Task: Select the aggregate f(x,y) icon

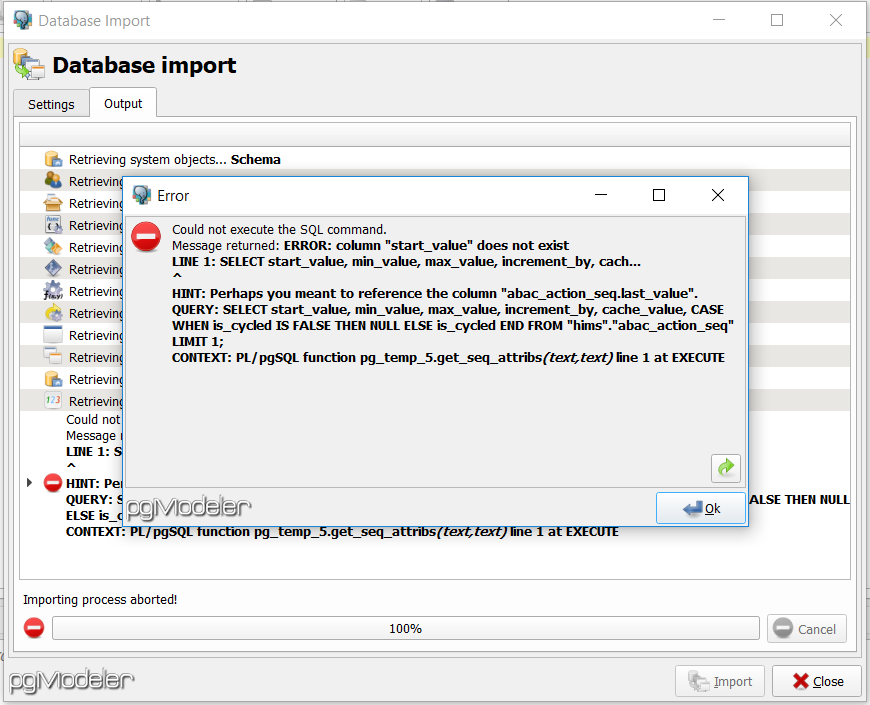Action: click(x=52, y=290)
